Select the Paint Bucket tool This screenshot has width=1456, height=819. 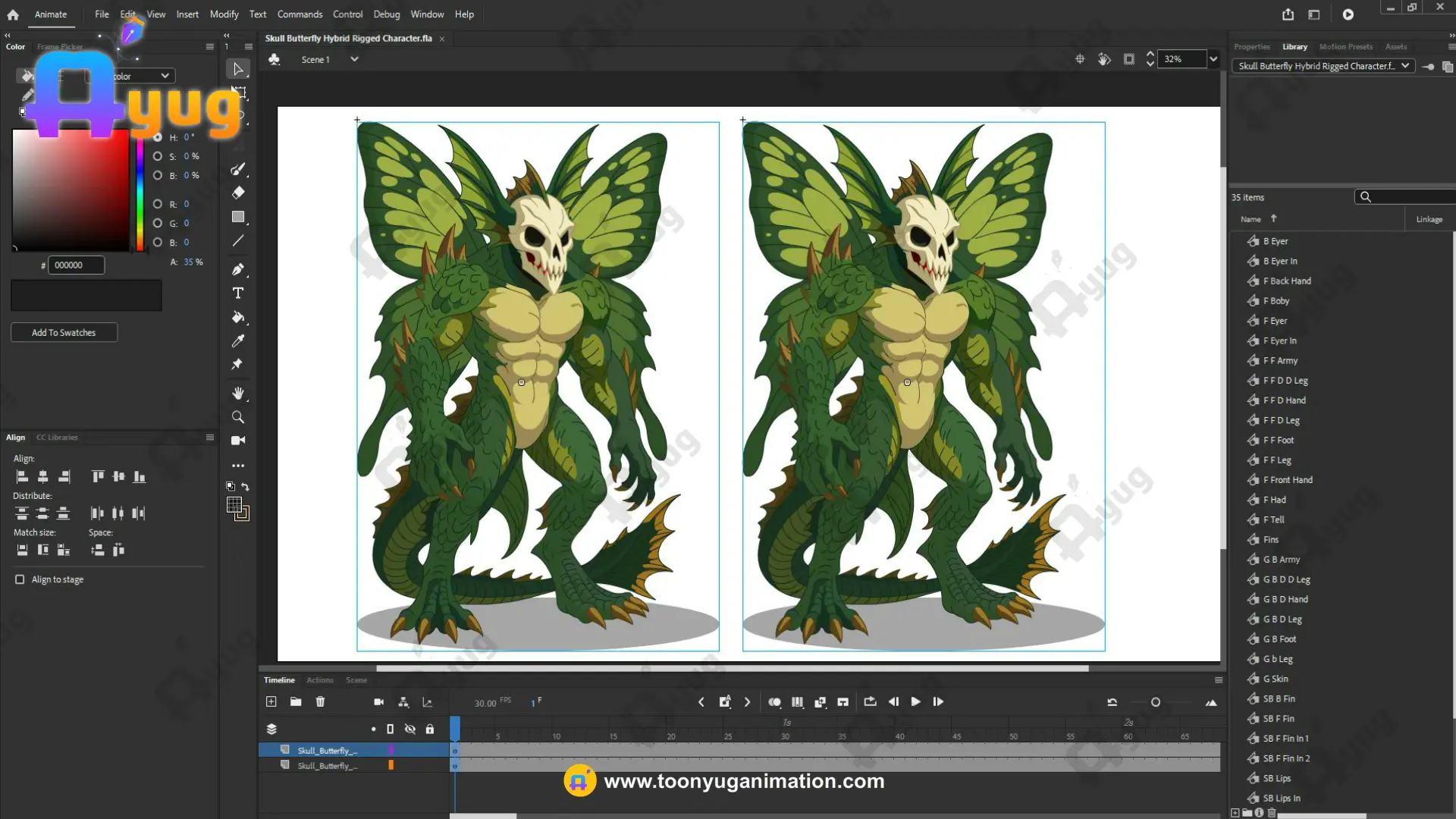(x=238, y=317)
